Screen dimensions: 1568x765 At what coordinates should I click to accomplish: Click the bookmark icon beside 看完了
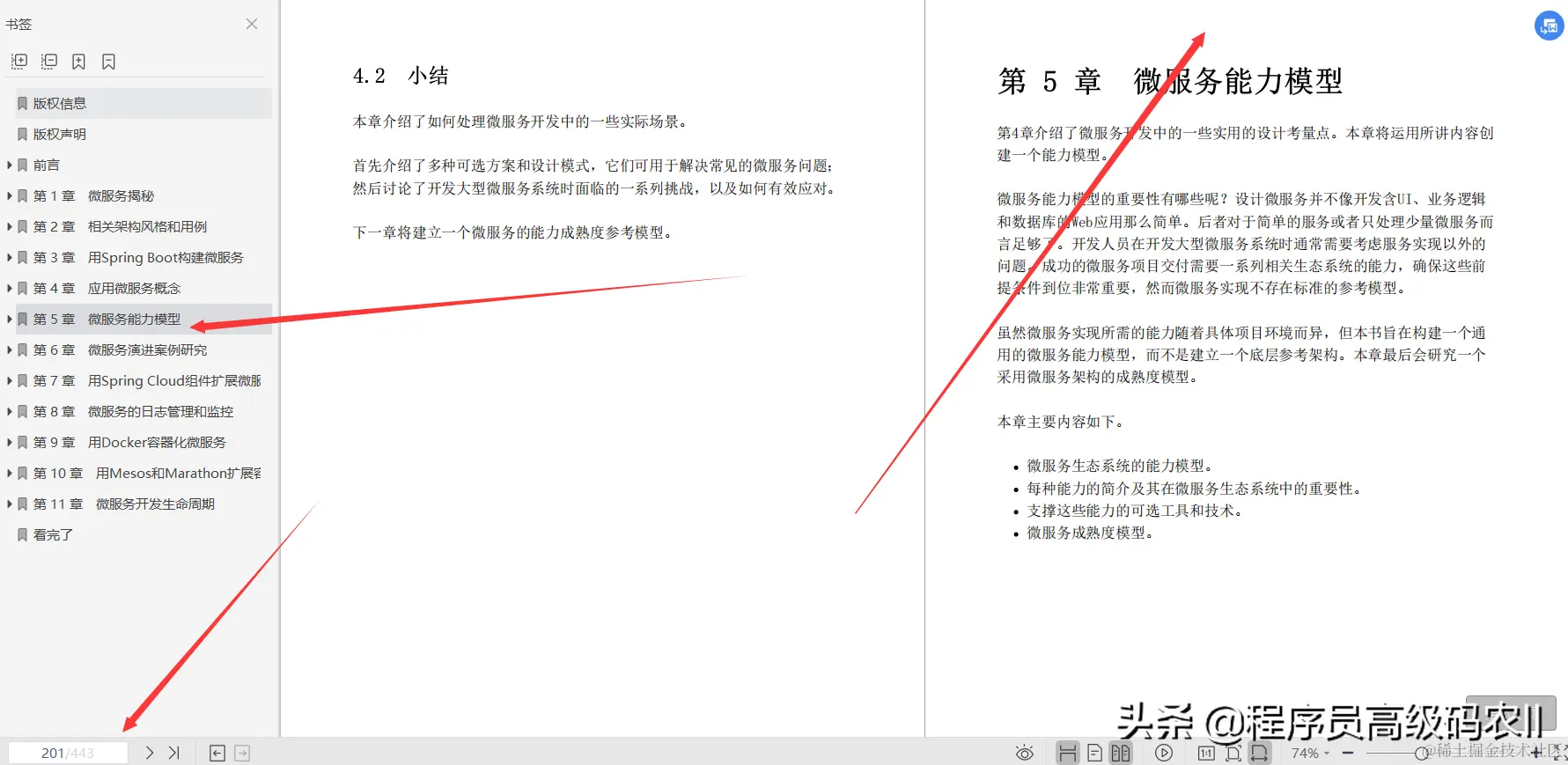(x=23, y=534)
